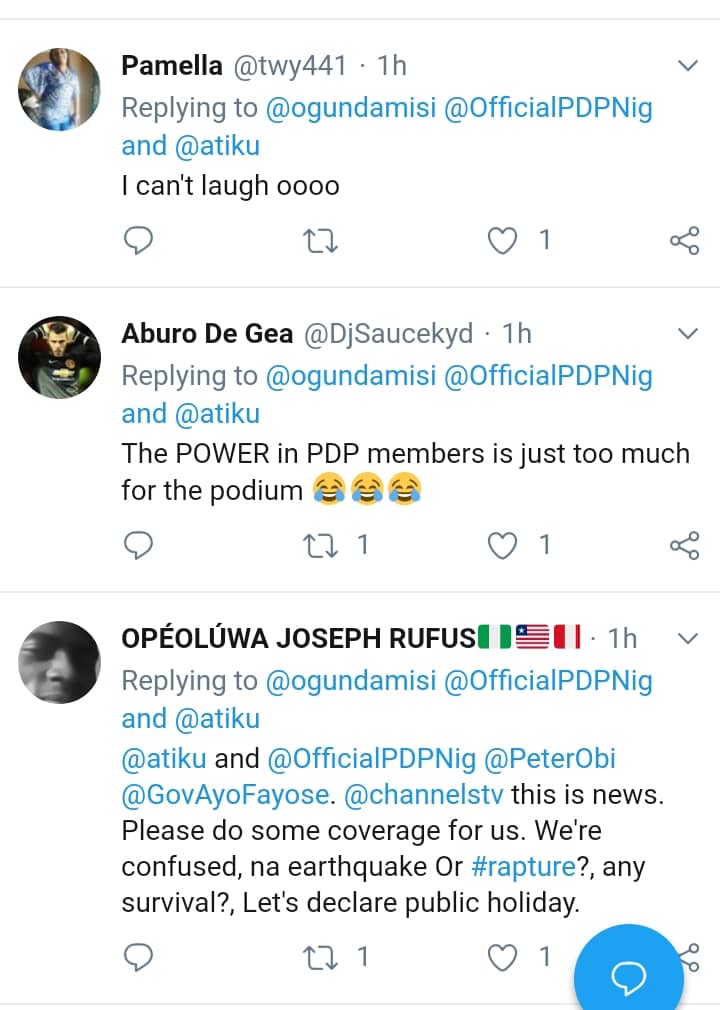The height and width of the screenshot is (1010, 720).
Task: Expand options chevron on Aburo De Gea's tweet
Action: pyautogui.click(x=688, y=332)
